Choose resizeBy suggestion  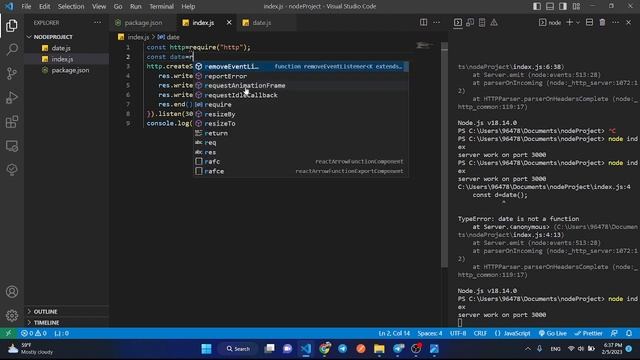click(301, 114)
